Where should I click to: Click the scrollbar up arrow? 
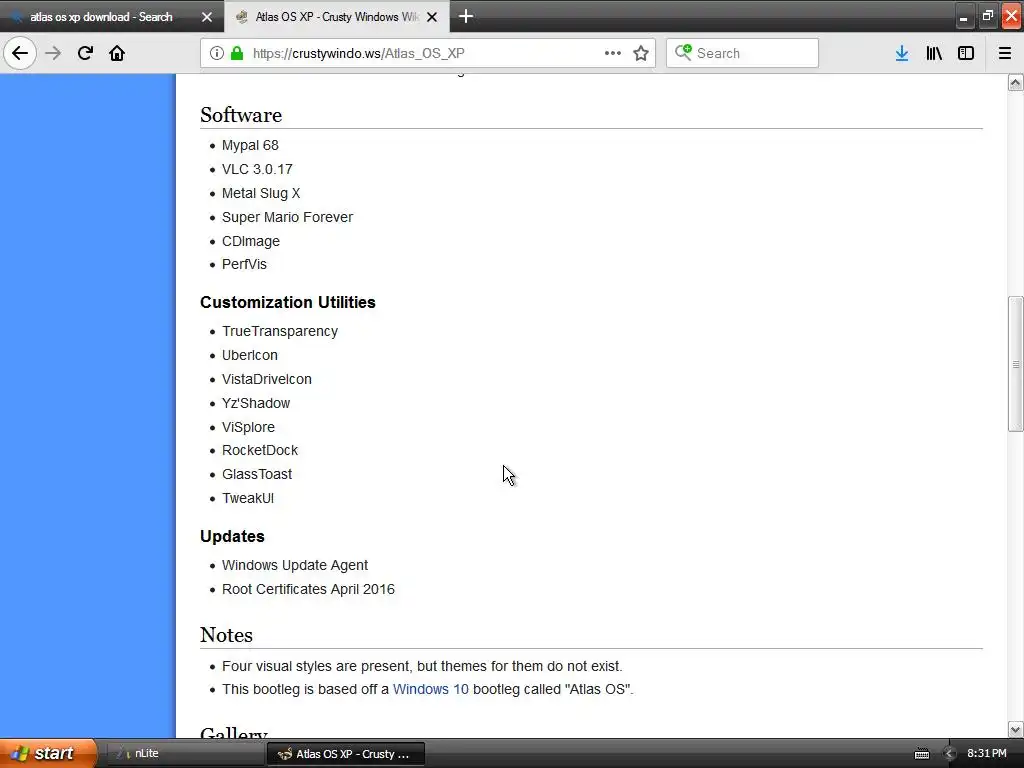(x=1015, y=82)
